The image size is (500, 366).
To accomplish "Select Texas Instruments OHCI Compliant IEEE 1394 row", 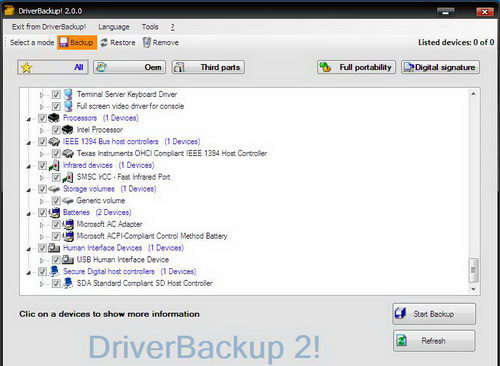I will [x=172, y=153].
